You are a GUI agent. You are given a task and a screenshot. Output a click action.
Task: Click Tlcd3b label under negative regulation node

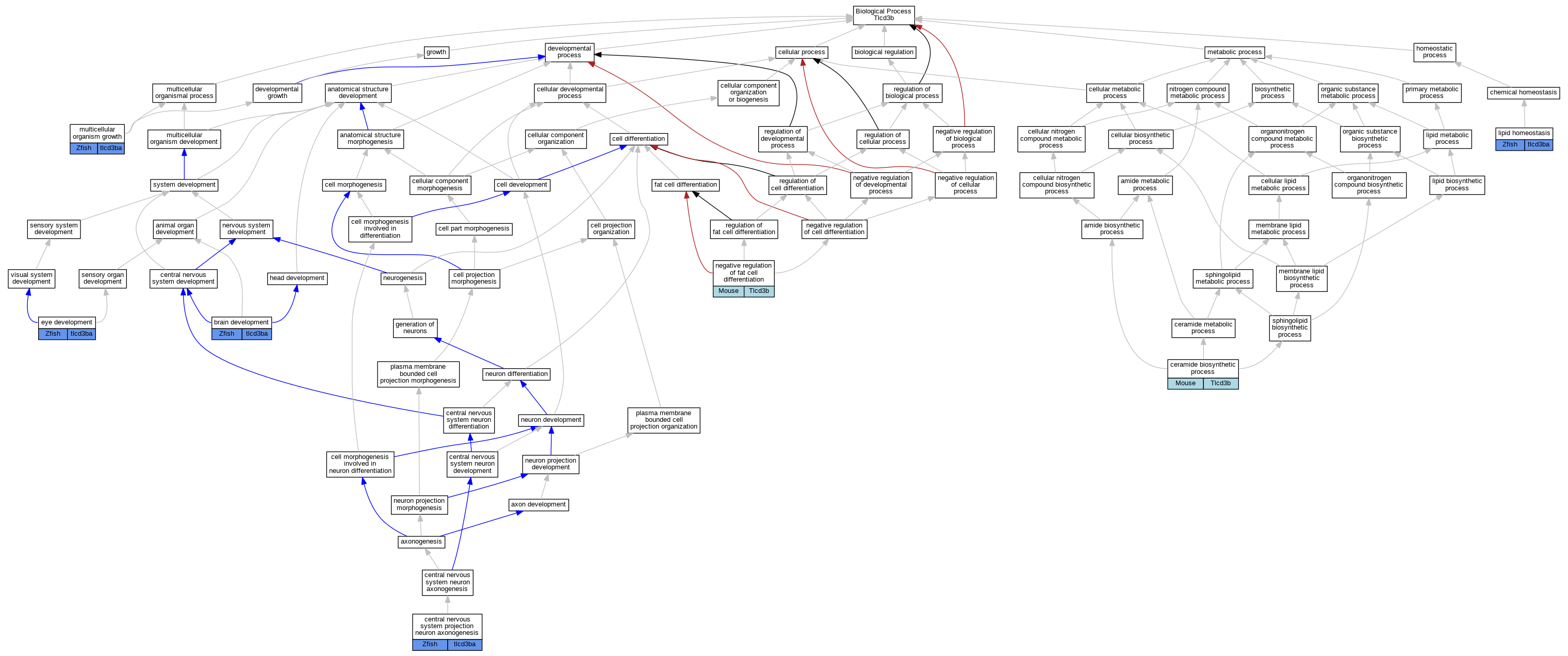click(758, 291)
